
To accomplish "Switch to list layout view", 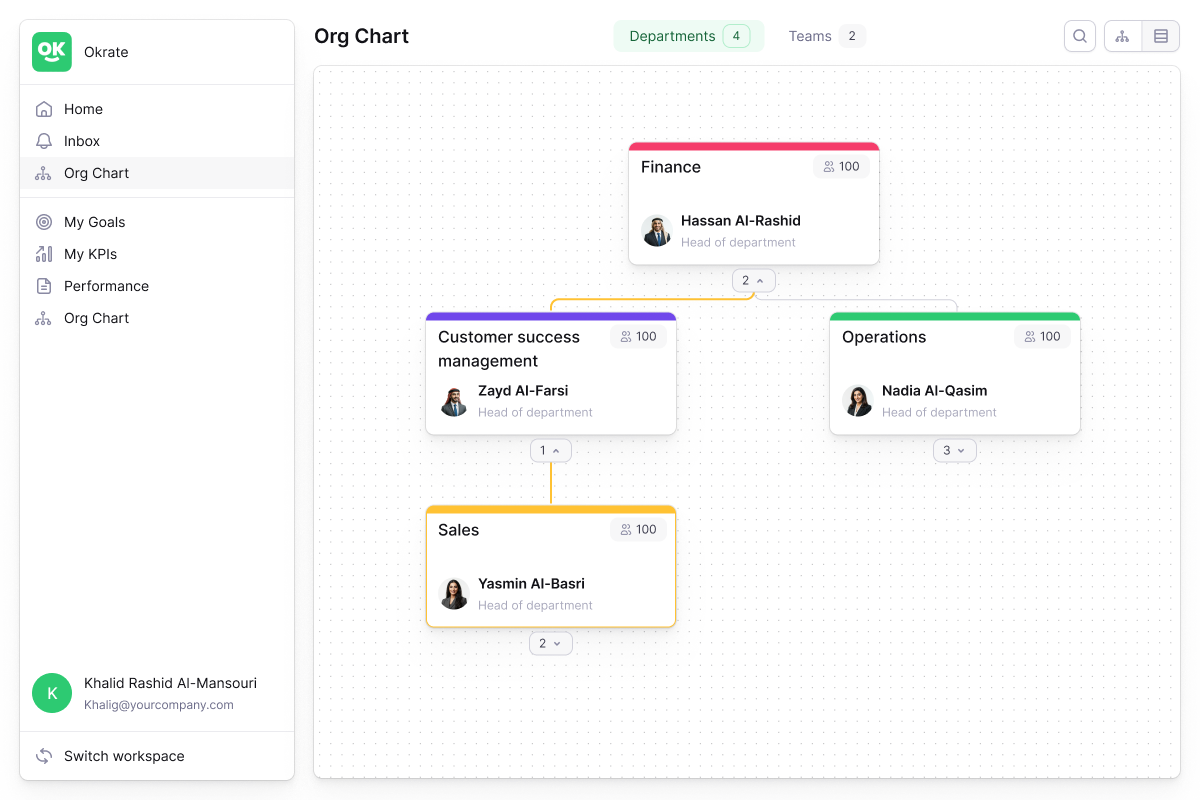I will (1161, 36).
